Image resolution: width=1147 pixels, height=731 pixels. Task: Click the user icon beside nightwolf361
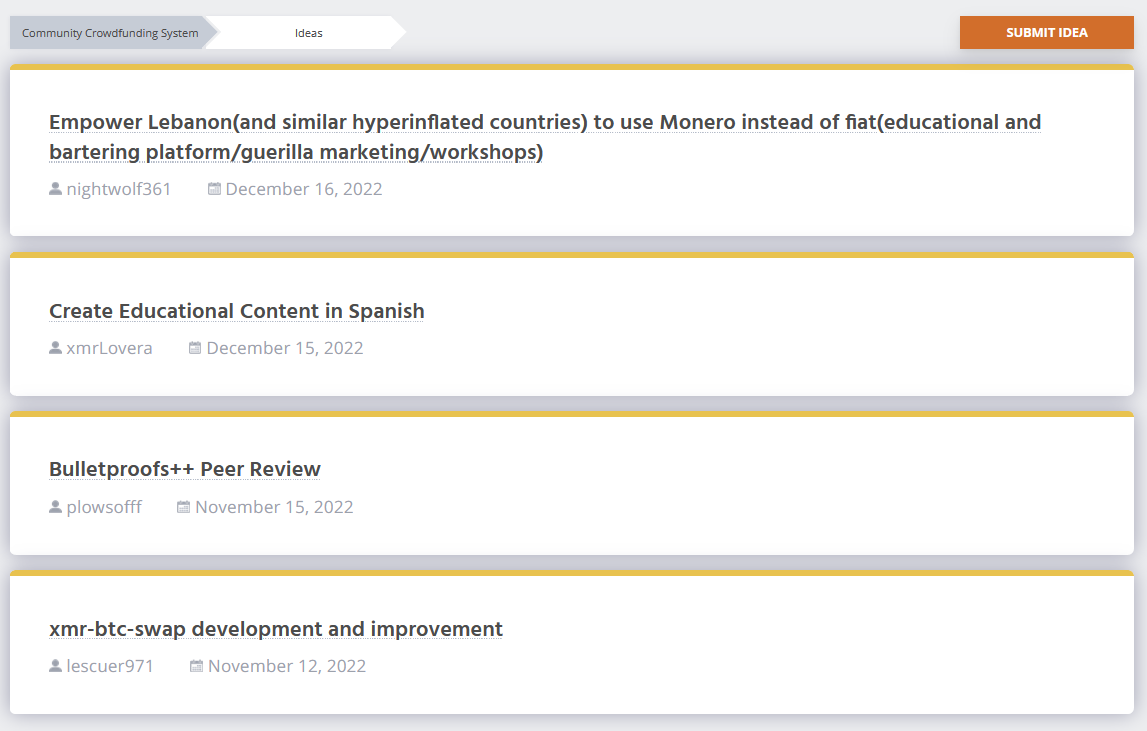(55, 189)
